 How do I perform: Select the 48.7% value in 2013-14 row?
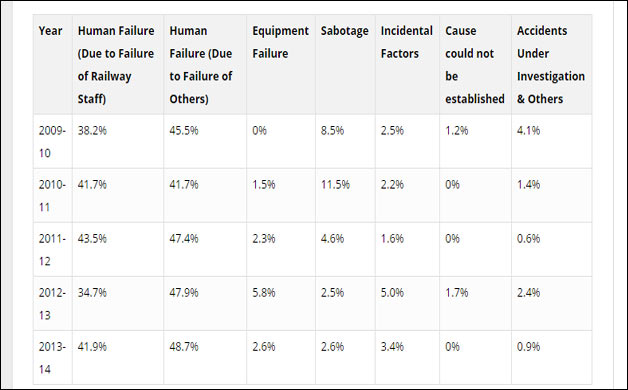pos(184,347)
